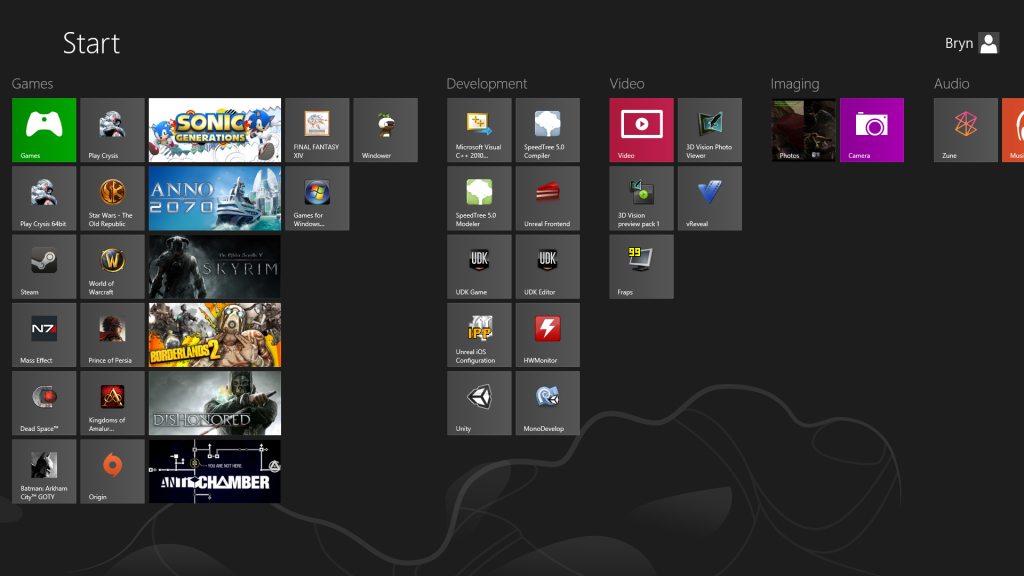Open the Photos live tile
This screenshot has width=1024, height=576.
(803, 130)
